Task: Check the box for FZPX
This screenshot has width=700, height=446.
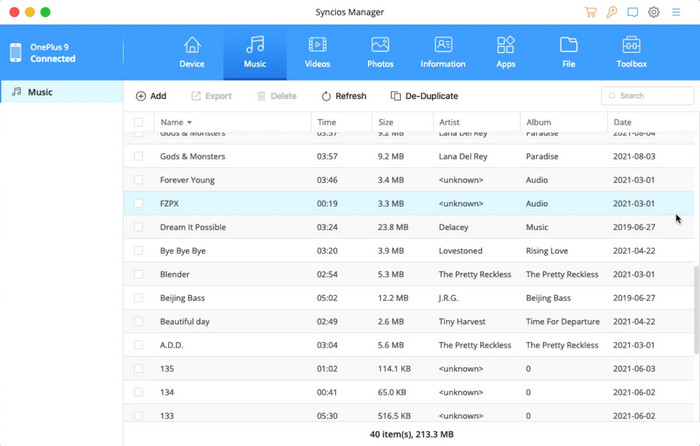Action: (138, 203)
